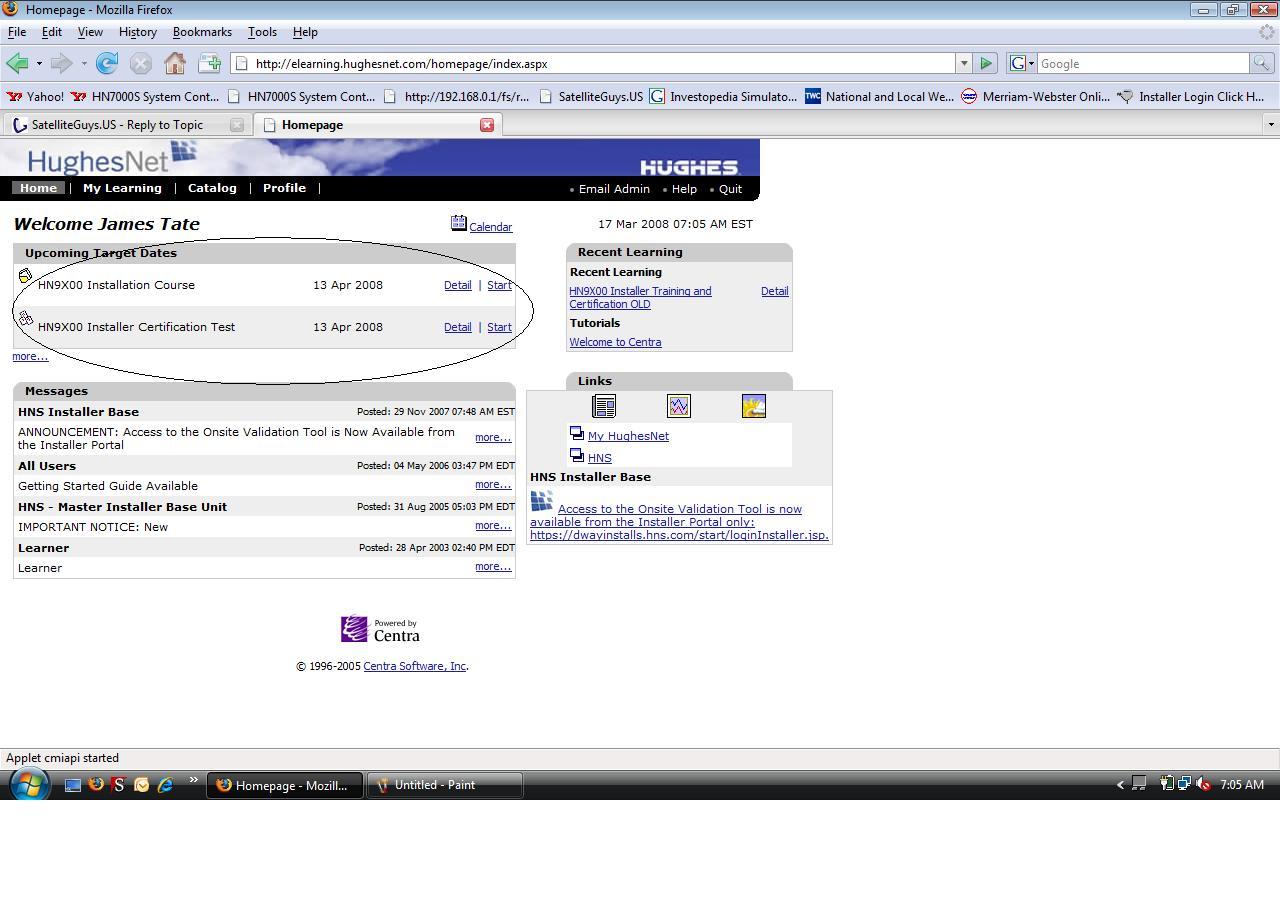Viewport: 1280px width, 912px height.
Task: Open the Firefox Home icon
Action: [x=175, y=63]
